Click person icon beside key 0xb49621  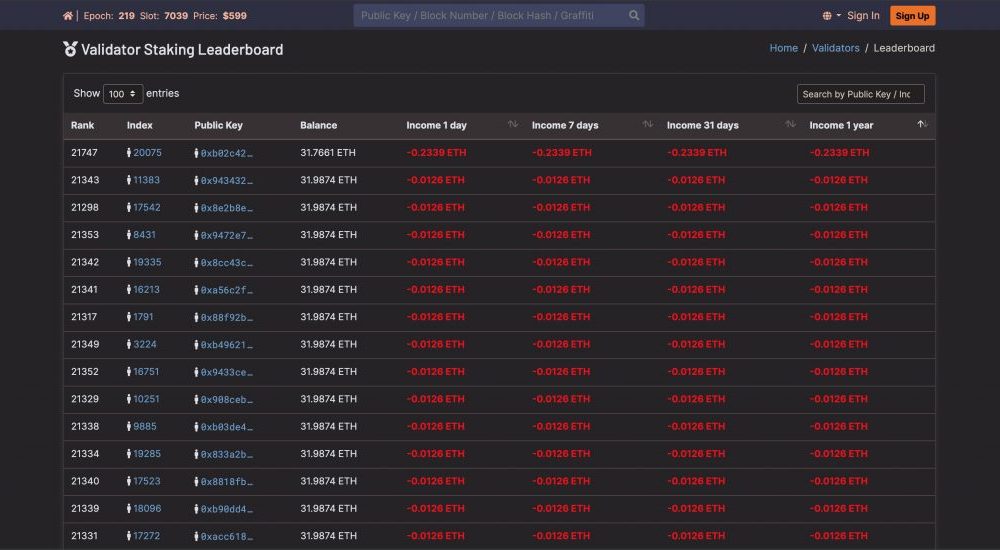pos(196,345)
